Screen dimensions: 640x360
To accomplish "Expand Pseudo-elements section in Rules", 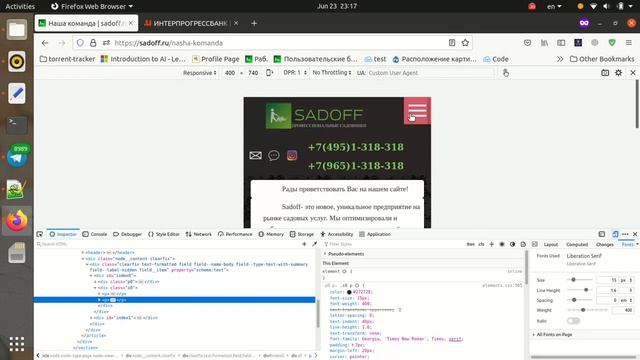I will (x=325, y=254).
